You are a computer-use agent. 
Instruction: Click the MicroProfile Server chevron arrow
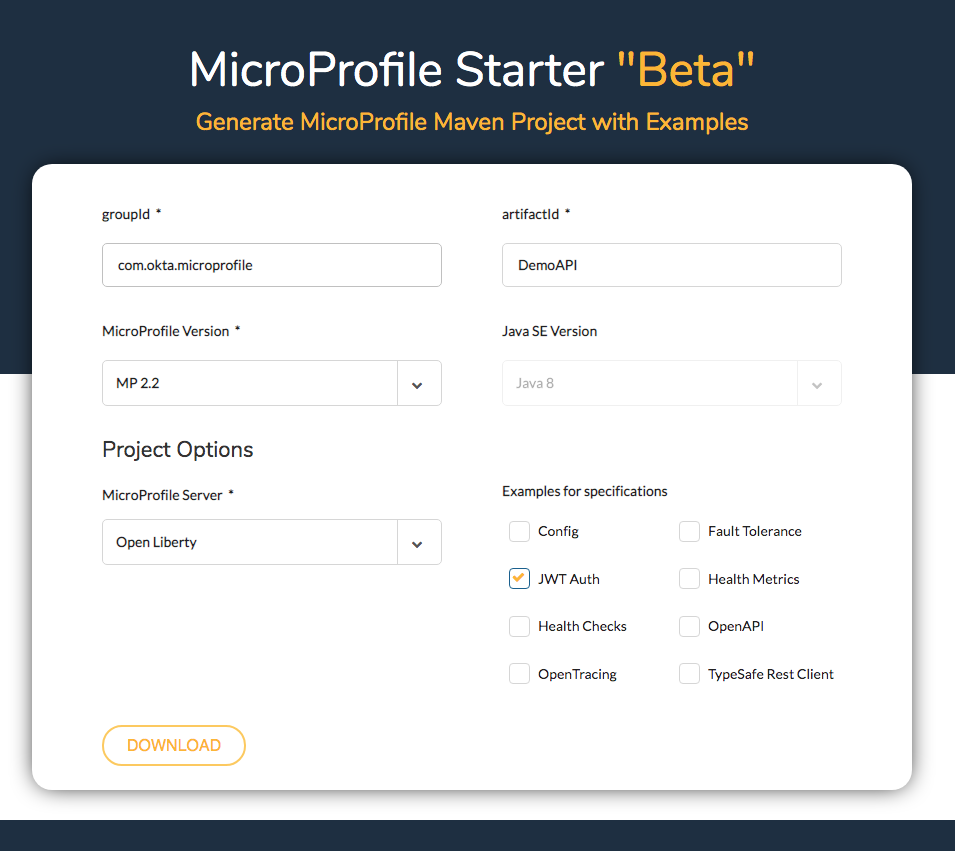tap(418, 543)
